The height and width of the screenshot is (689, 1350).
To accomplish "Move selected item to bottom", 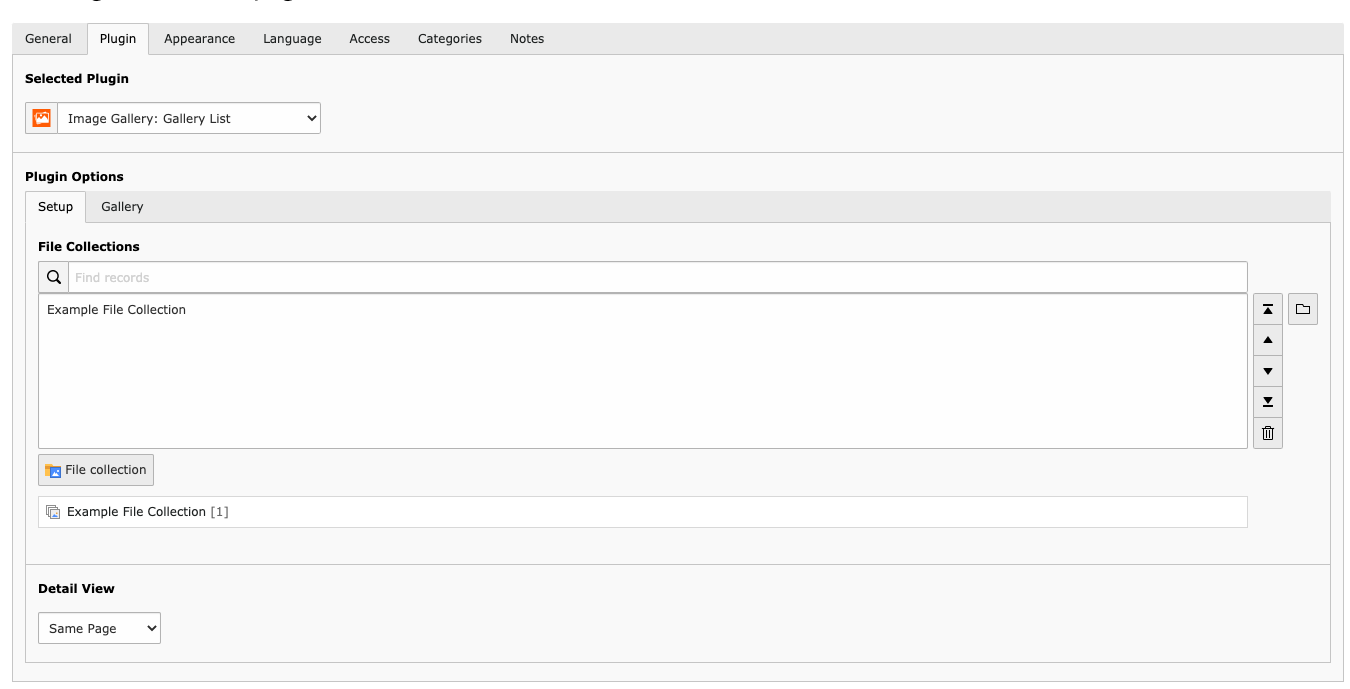I will coord(1268,402).
